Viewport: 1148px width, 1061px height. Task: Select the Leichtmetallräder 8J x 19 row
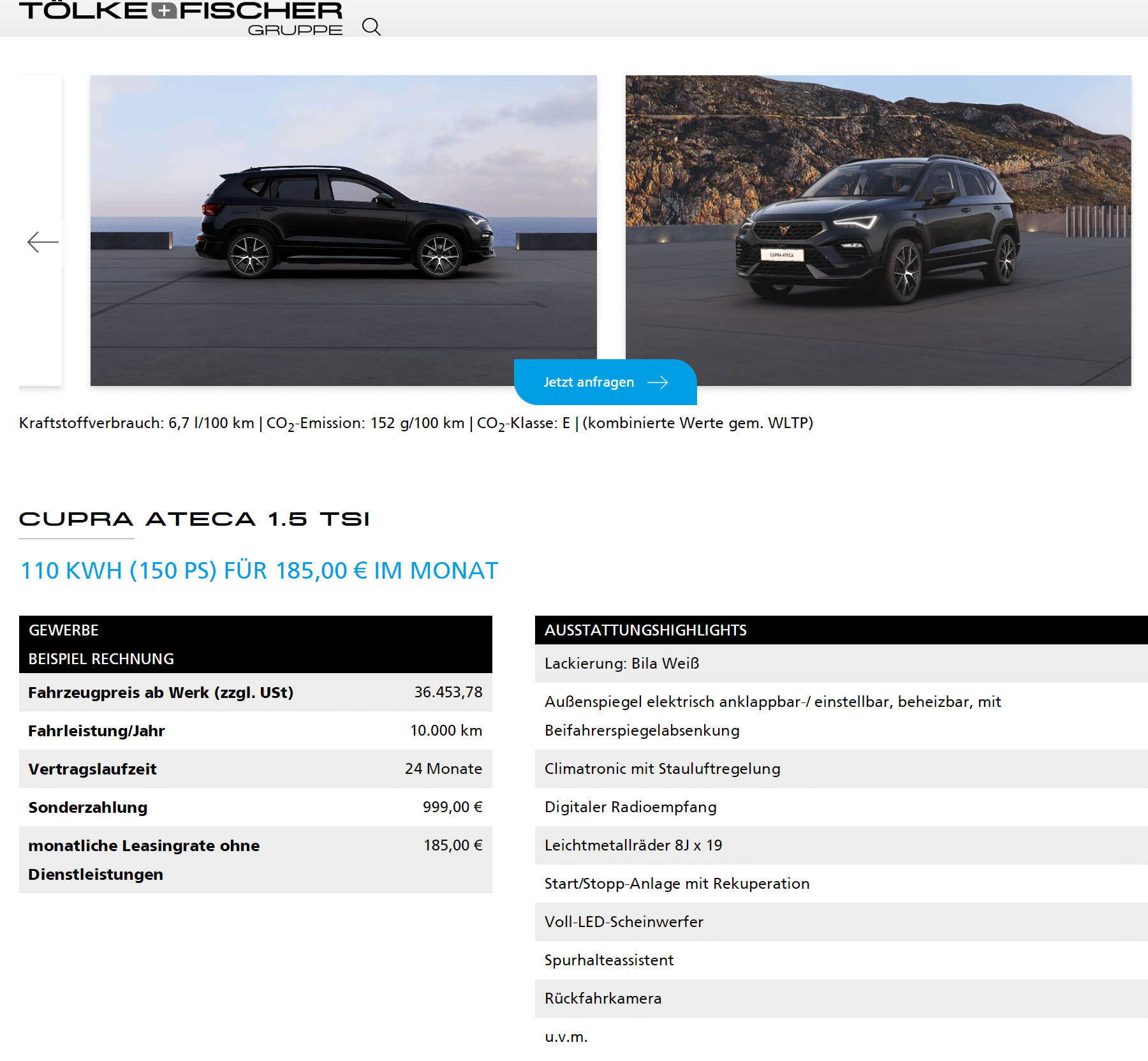(841, 845)
